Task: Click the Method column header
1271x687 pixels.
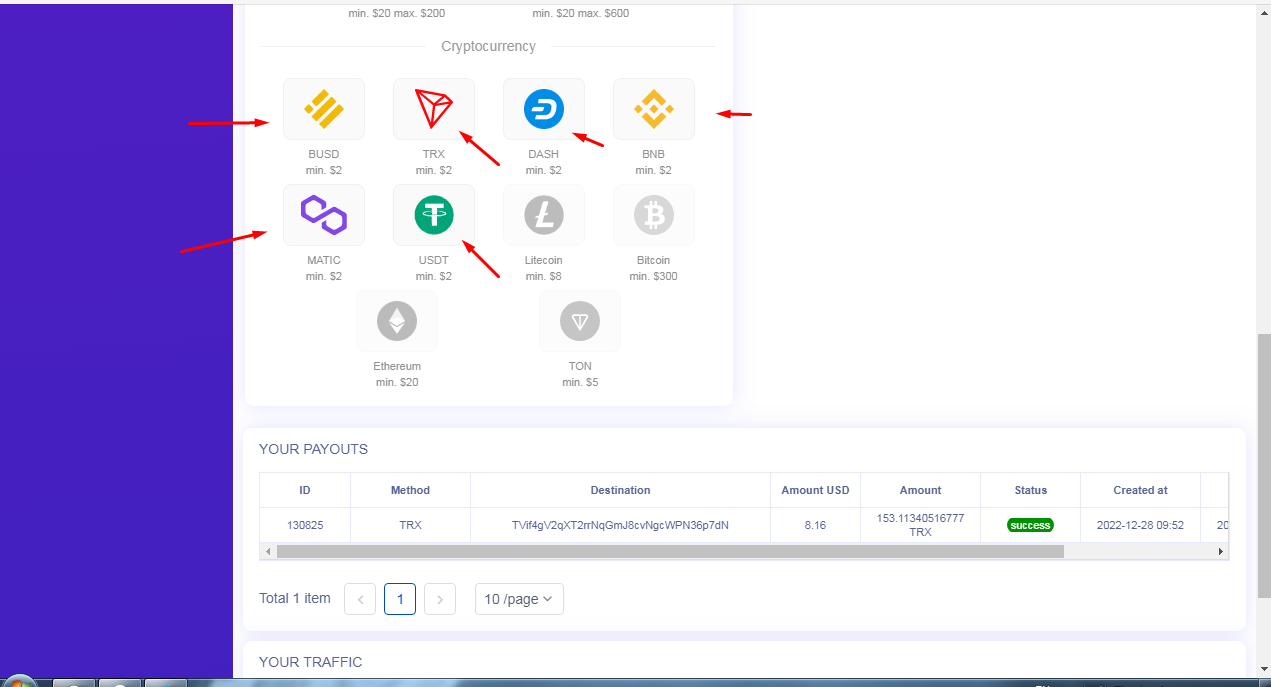Action: (x=410, y=490)
